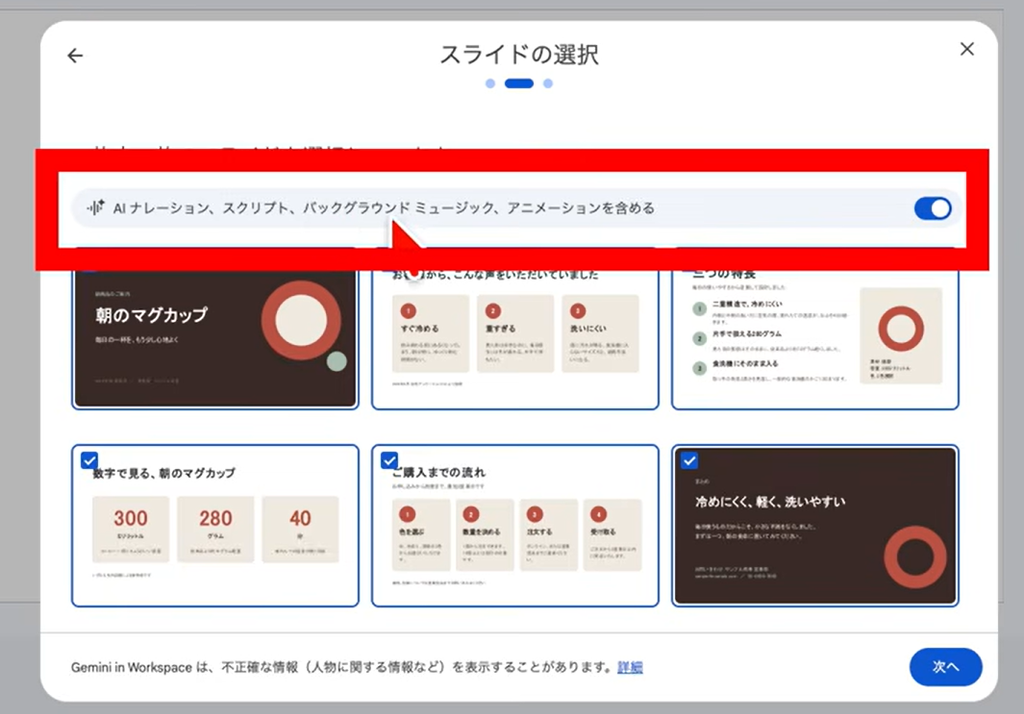1024x714 pixels.
Task: Uncheck the ご購入までの流れ slide checkbox
Action: 389,460
